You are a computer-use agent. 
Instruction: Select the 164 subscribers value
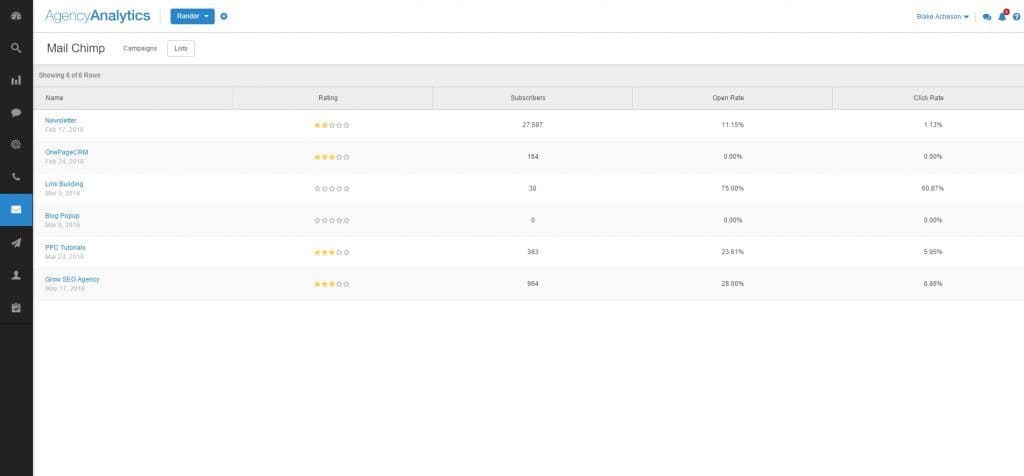(x=532, y=157)
